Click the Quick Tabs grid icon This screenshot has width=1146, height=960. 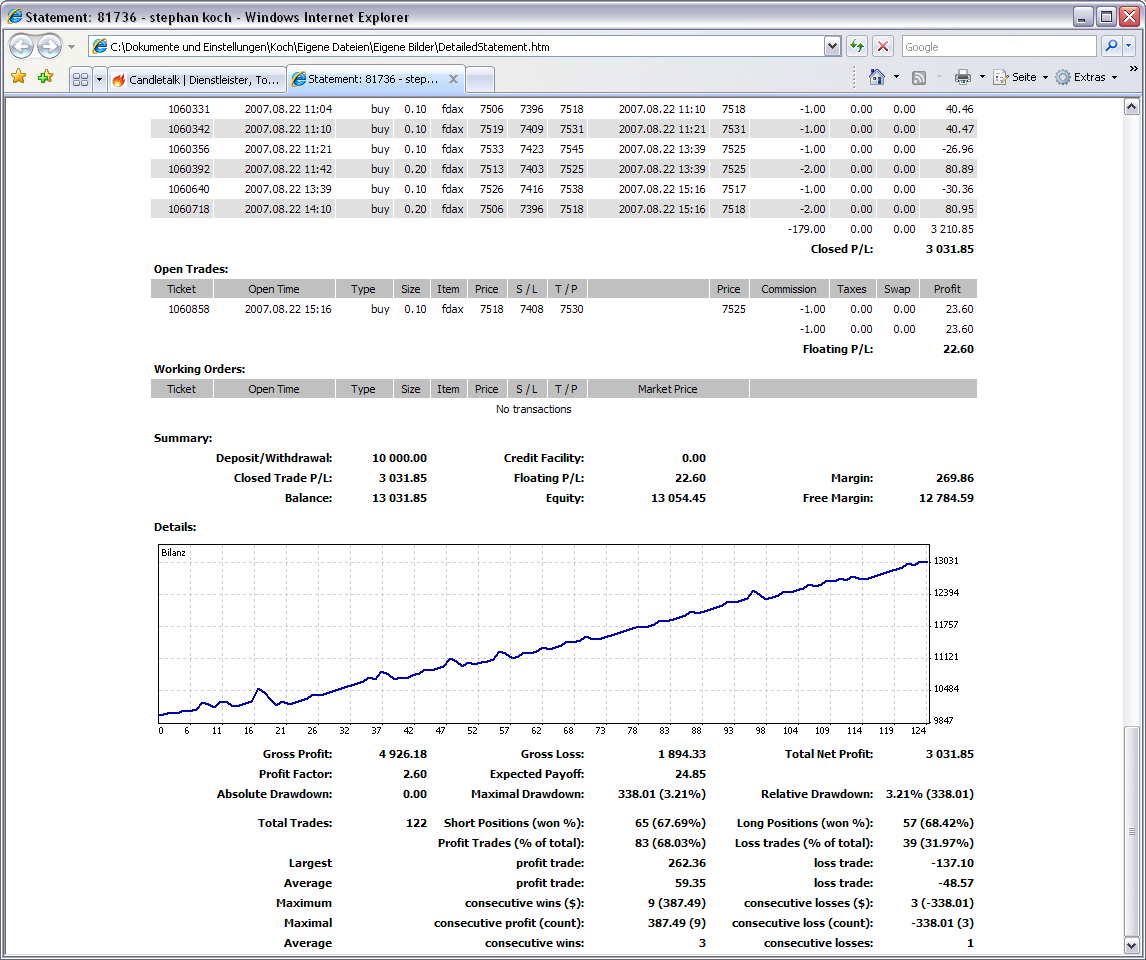click(x=80, y=79)
